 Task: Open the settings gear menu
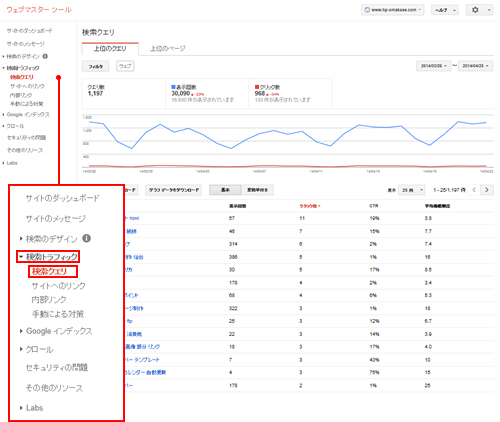tap(480, 10)
